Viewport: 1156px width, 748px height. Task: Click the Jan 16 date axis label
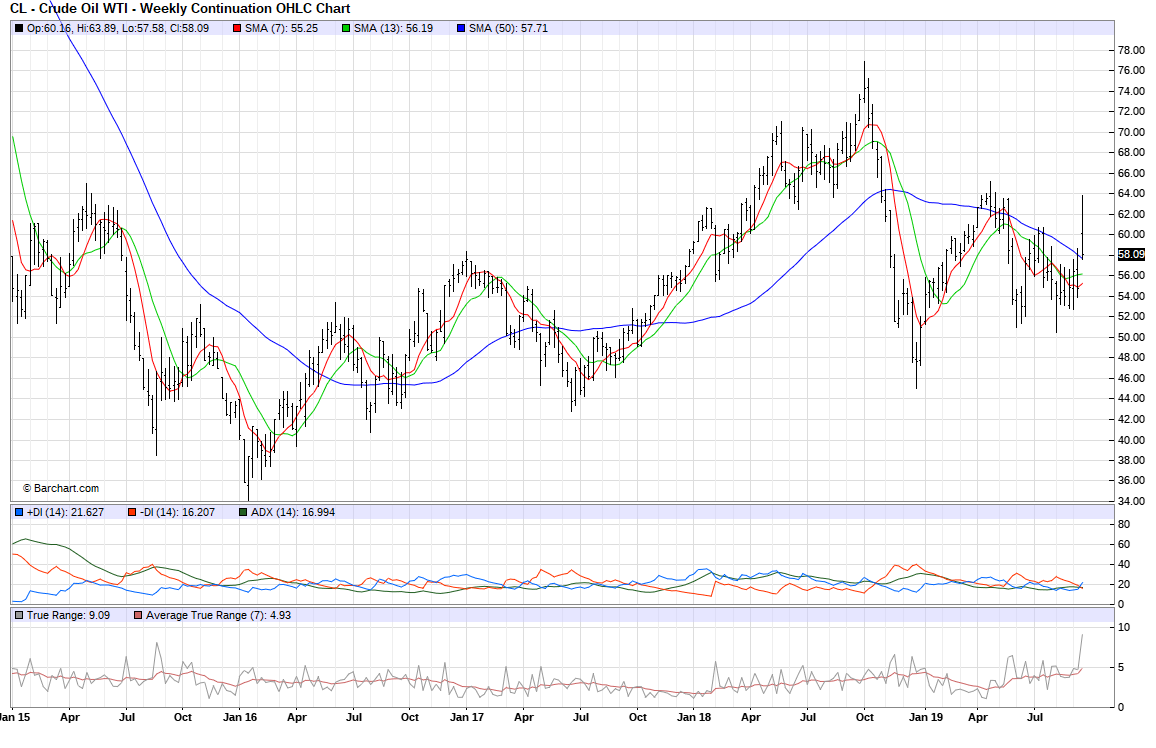pyautogui.click(x=240, y=717)
